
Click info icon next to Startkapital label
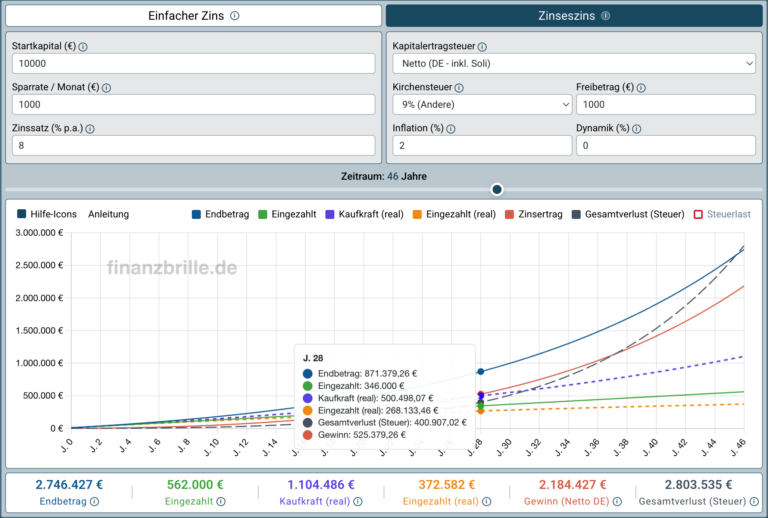[83, 47]
